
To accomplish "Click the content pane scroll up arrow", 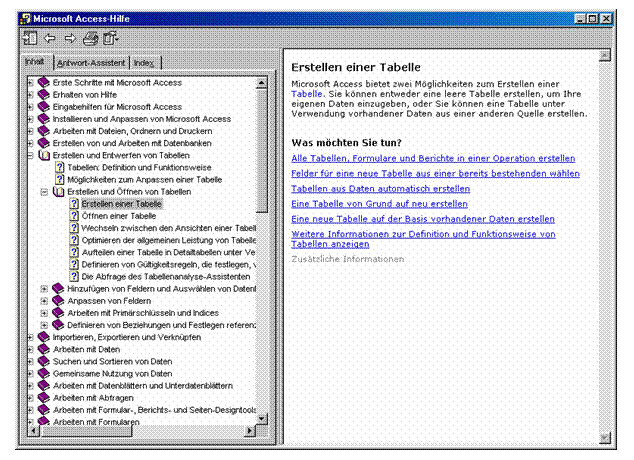I will [604, 55].
